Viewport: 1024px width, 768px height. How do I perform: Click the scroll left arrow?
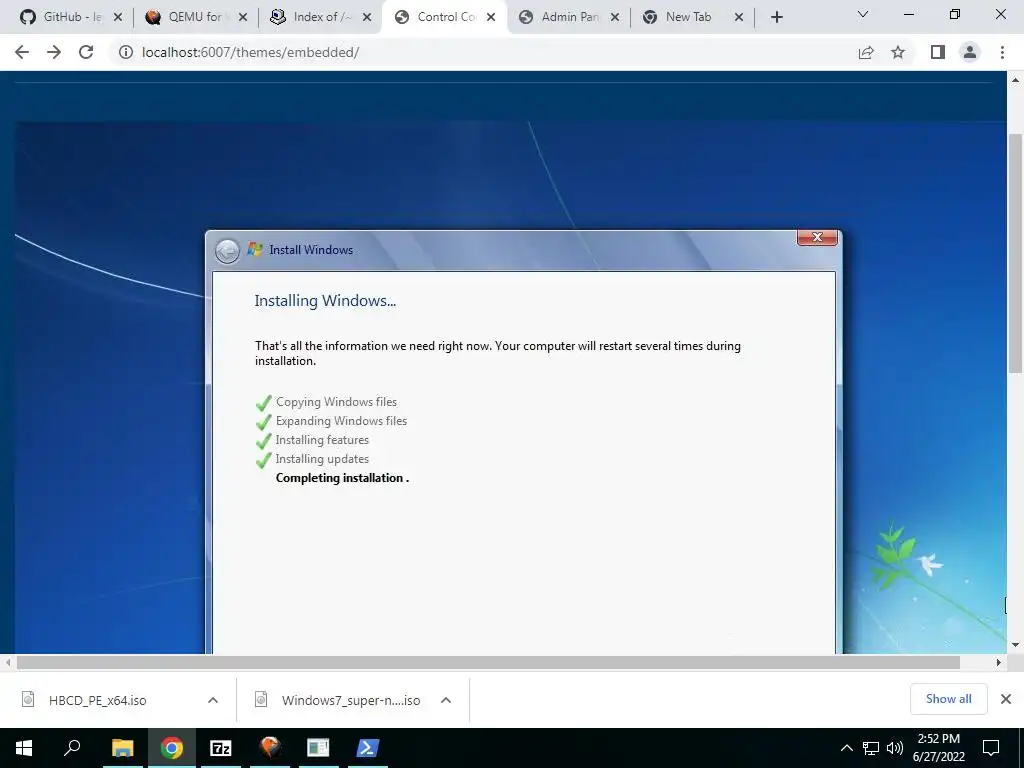click(x=8, y=663)
